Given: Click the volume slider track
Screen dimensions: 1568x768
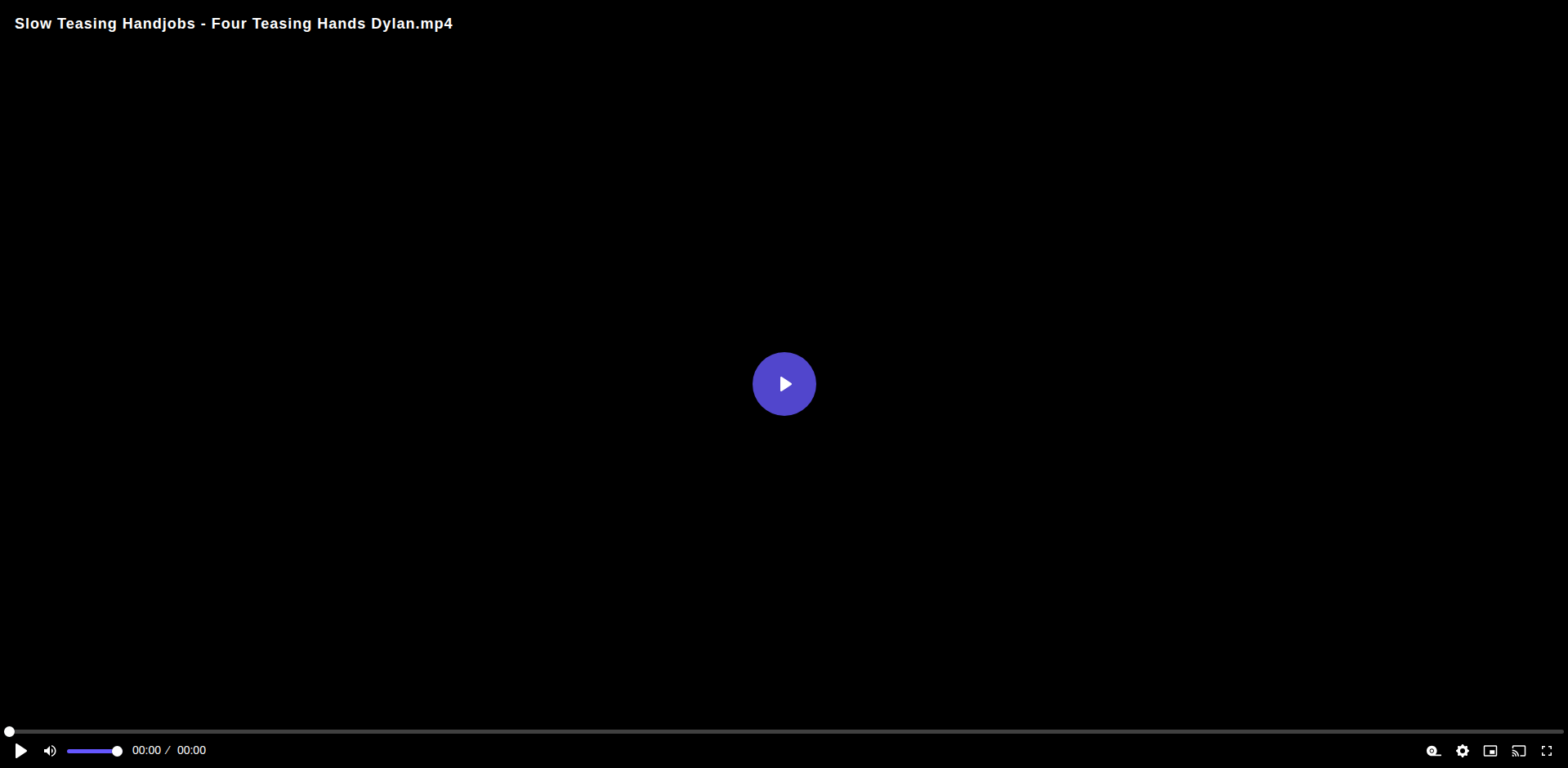Looking at the screenshot, I should (93, 751).
